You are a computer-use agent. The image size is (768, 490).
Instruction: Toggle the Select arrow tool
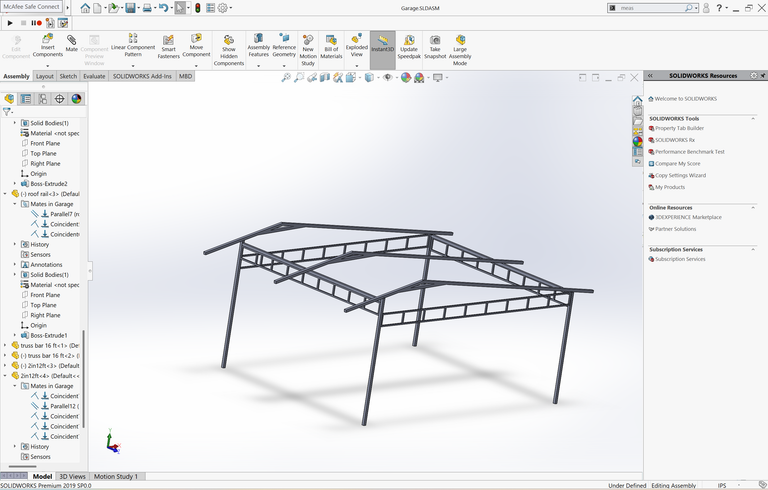point(180,8)
